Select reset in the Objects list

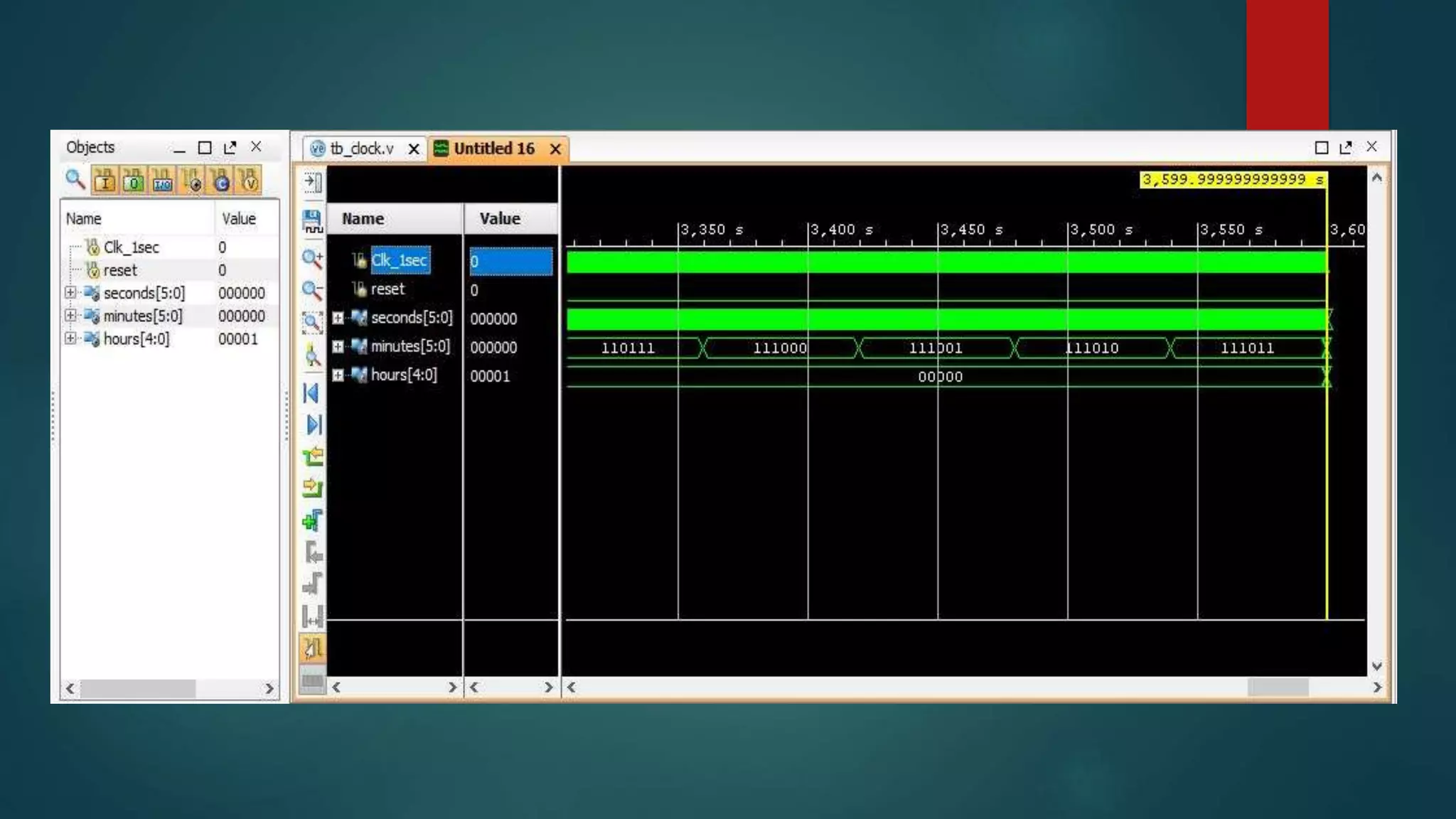pyautogui.click(x=120, y=270)
